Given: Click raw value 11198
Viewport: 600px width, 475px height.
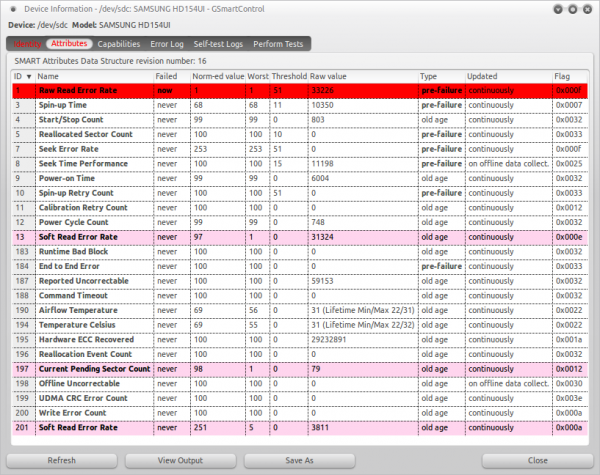Looking at the screenshot, I should [x=322, y=164].
